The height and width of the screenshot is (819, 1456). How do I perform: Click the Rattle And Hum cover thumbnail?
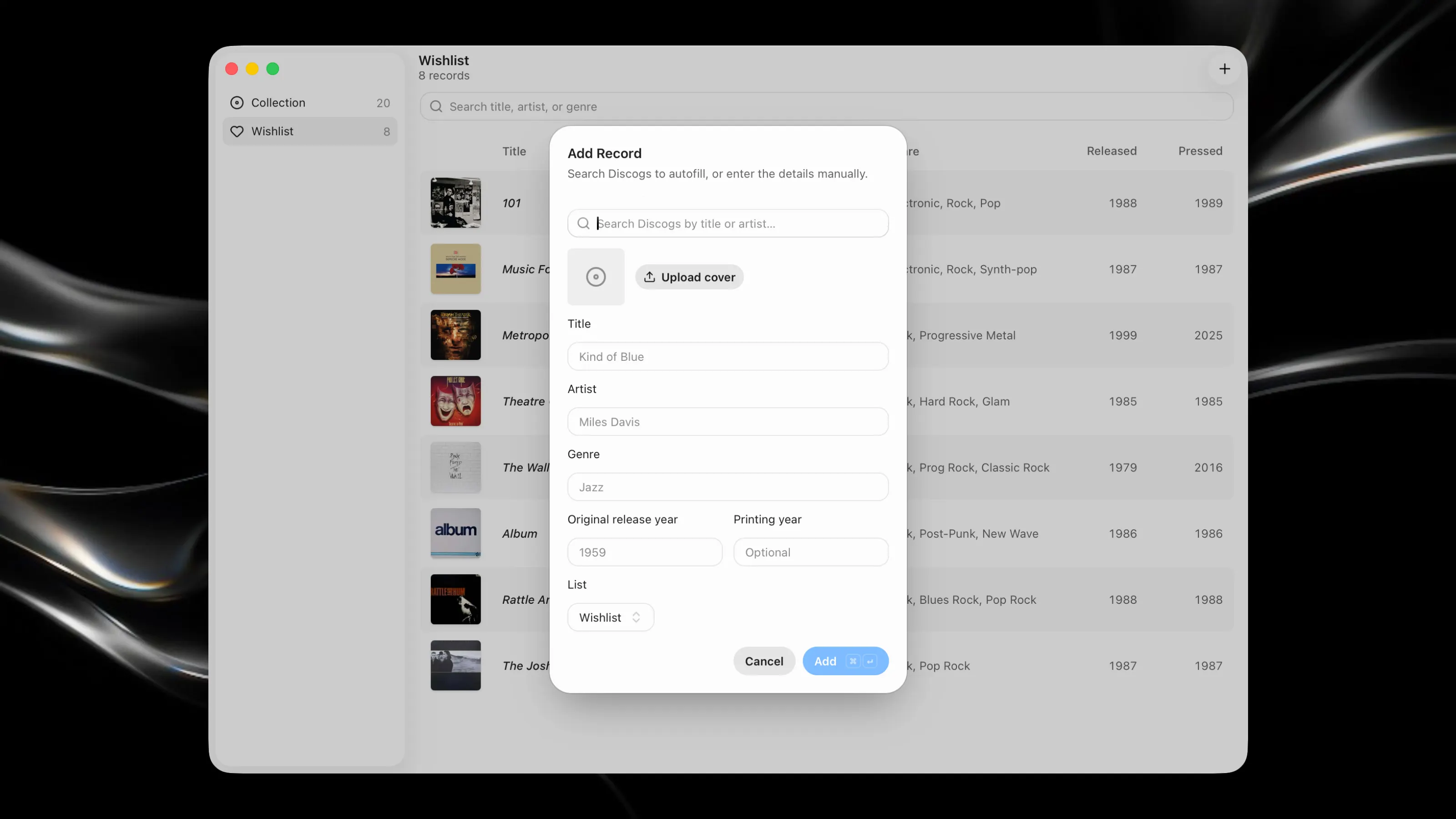455,600
